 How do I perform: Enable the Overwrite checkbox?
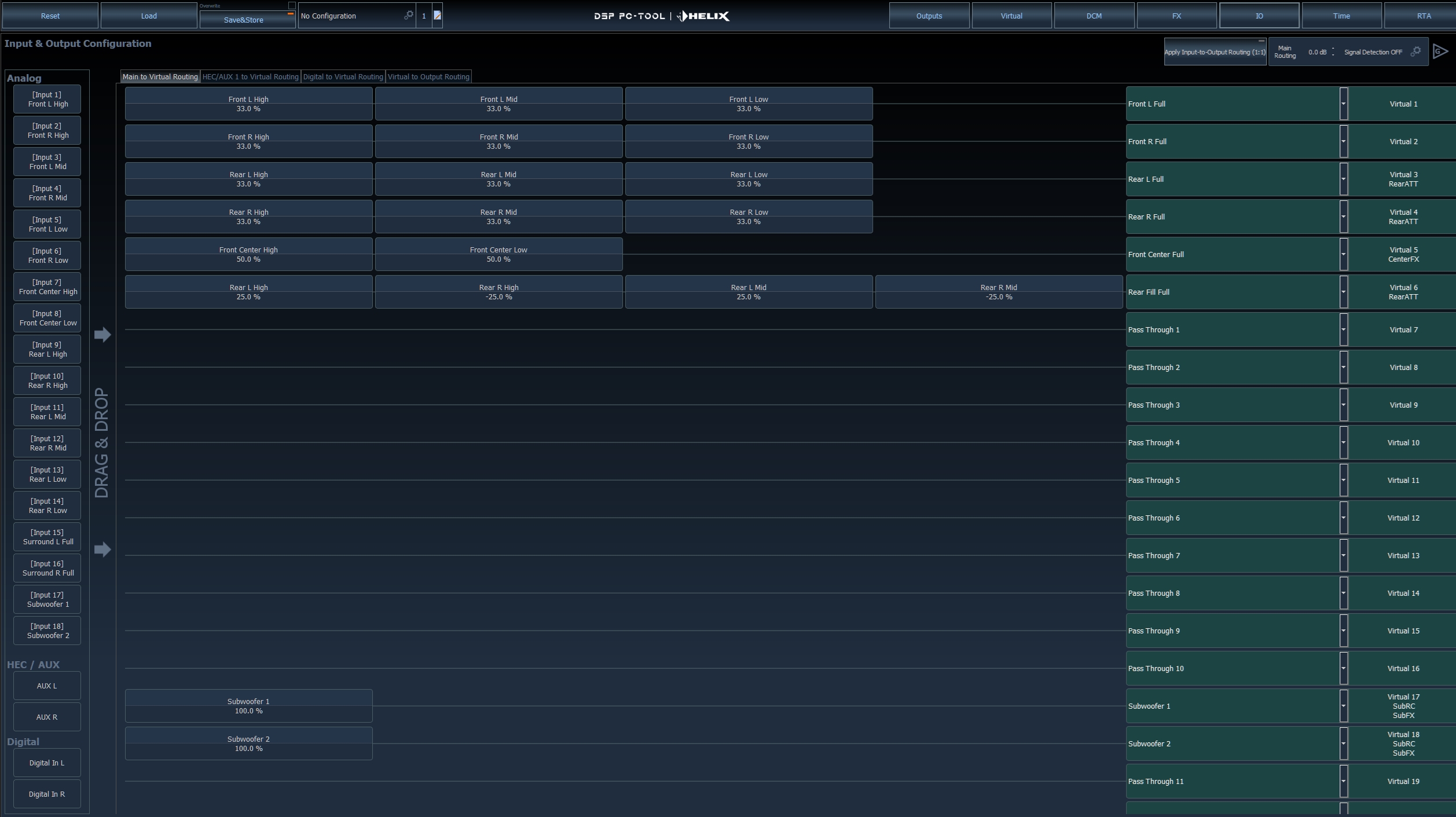[292, 6]
